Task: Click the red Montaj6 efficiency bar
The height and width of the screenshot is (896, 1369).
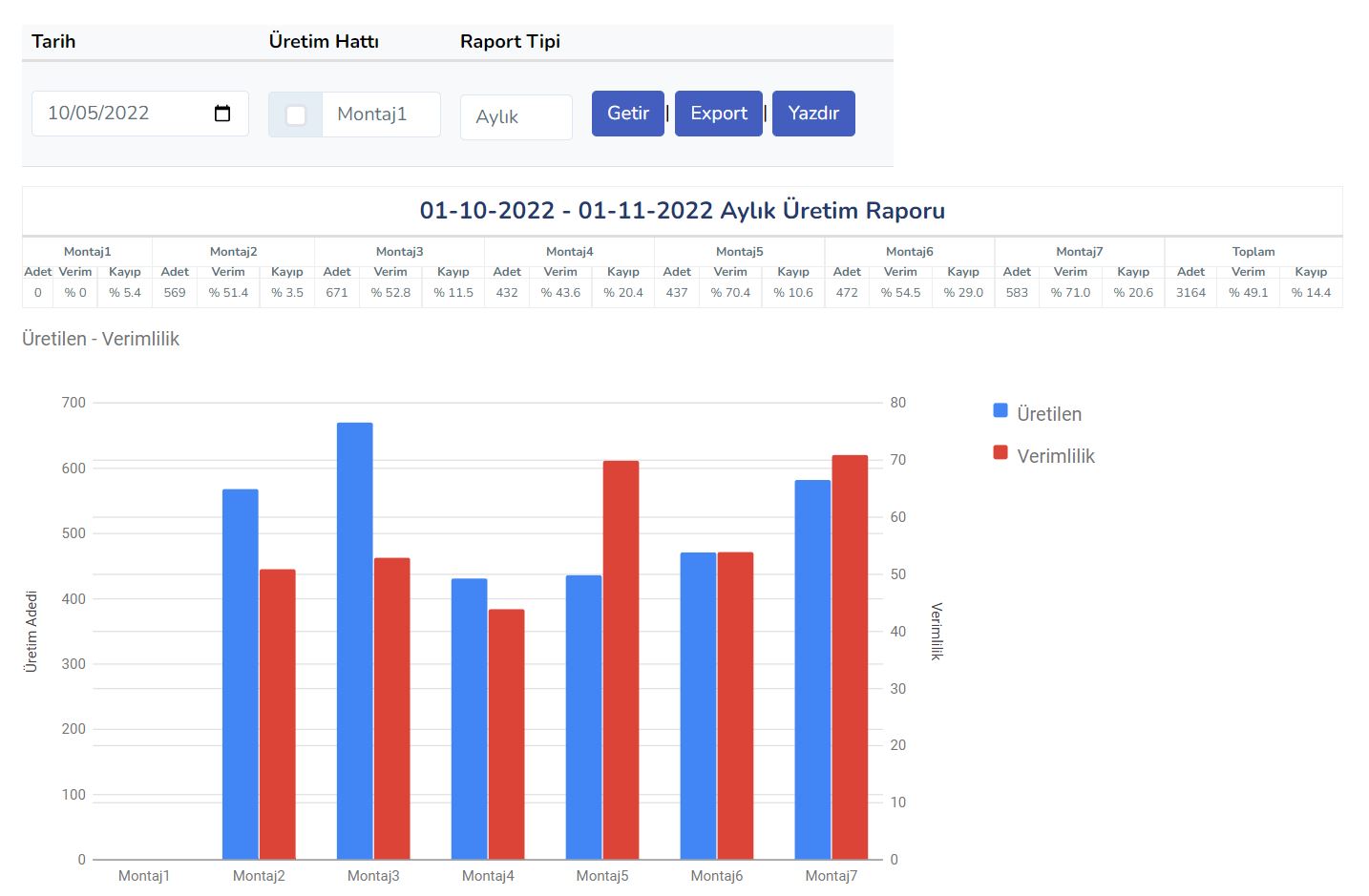Action: pyautogui.click(x=735, y=705)
